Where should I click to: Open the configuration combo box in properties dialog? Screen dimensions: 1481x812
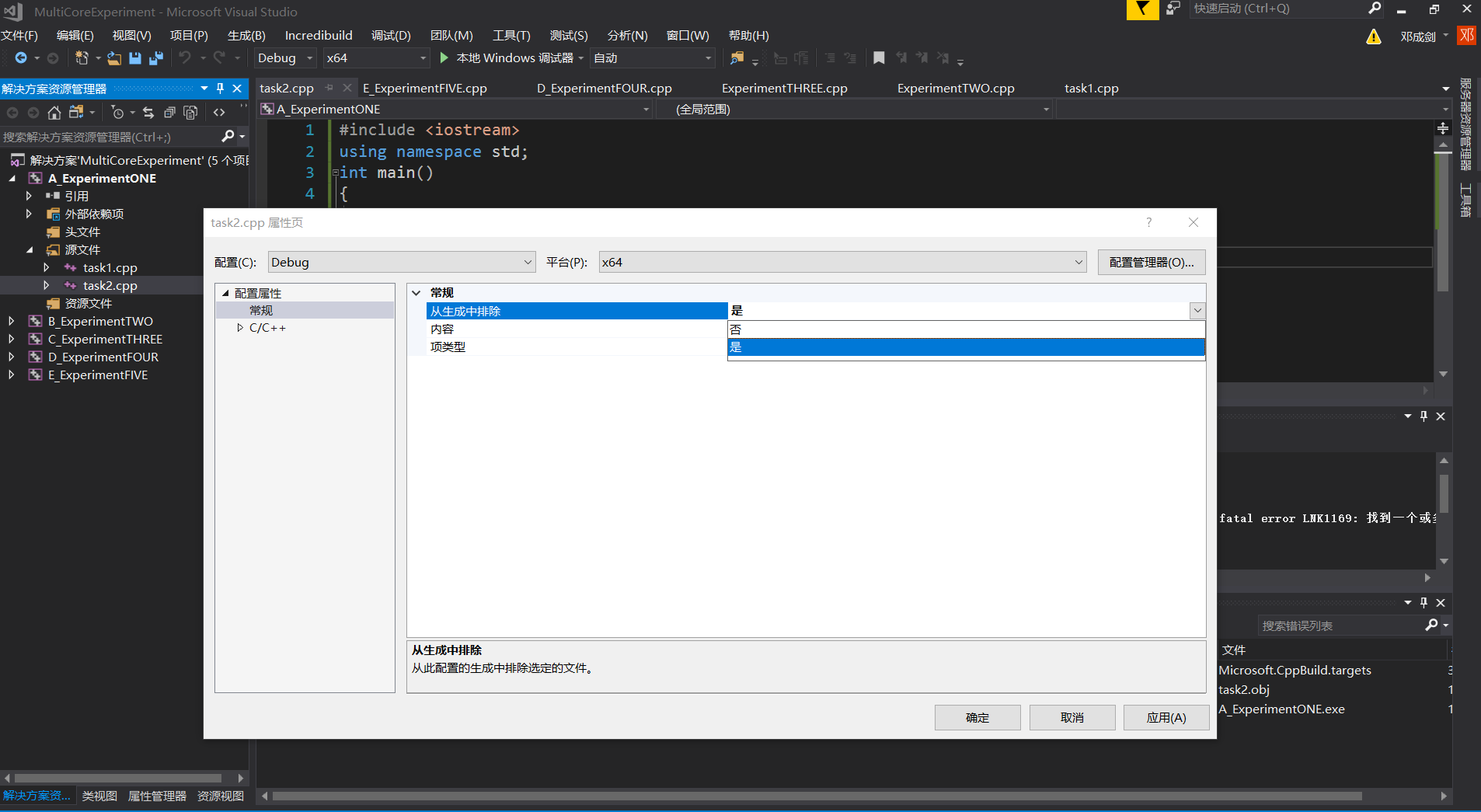pyautogui.click(x=402, y=263)
